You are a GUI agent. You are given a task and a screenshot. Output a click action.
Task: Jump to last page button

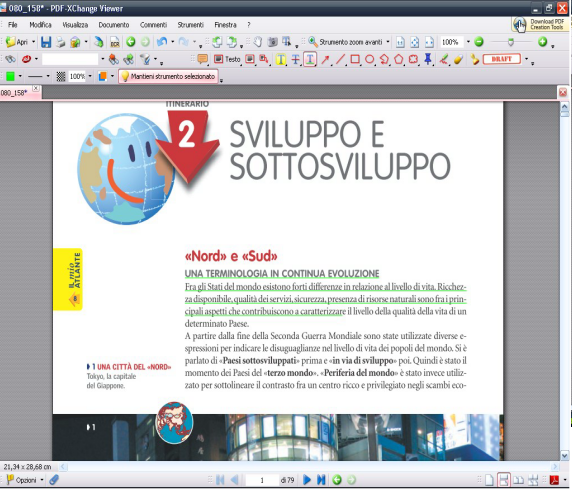click(x=321, y=480)
